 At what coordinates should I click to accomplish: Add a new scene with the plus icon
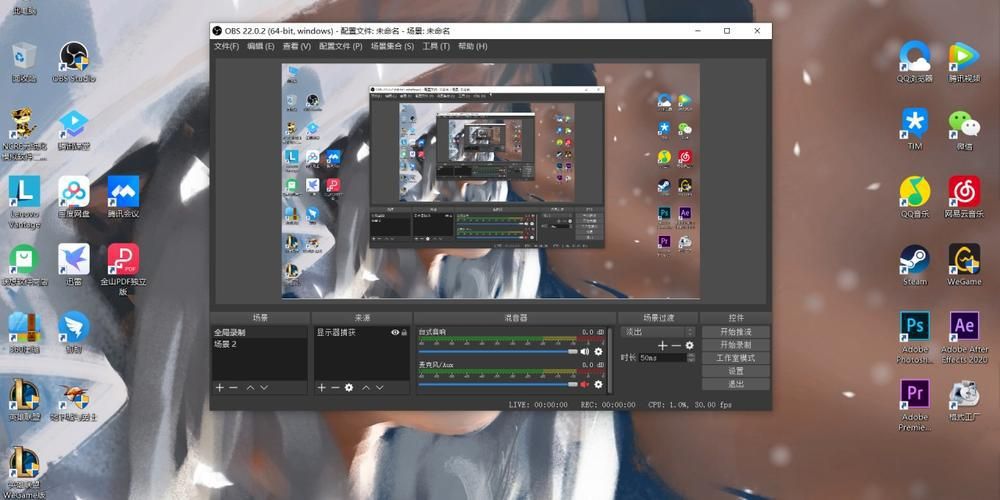(x=220, y=387)
